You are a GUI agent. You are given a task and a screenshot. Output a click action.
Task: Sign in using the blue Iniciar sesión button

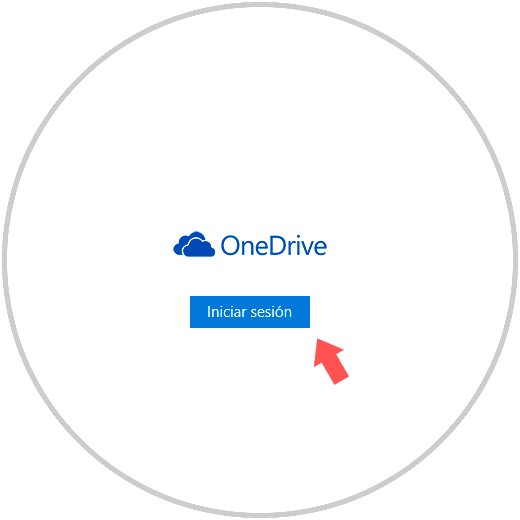tap(250, 312)
